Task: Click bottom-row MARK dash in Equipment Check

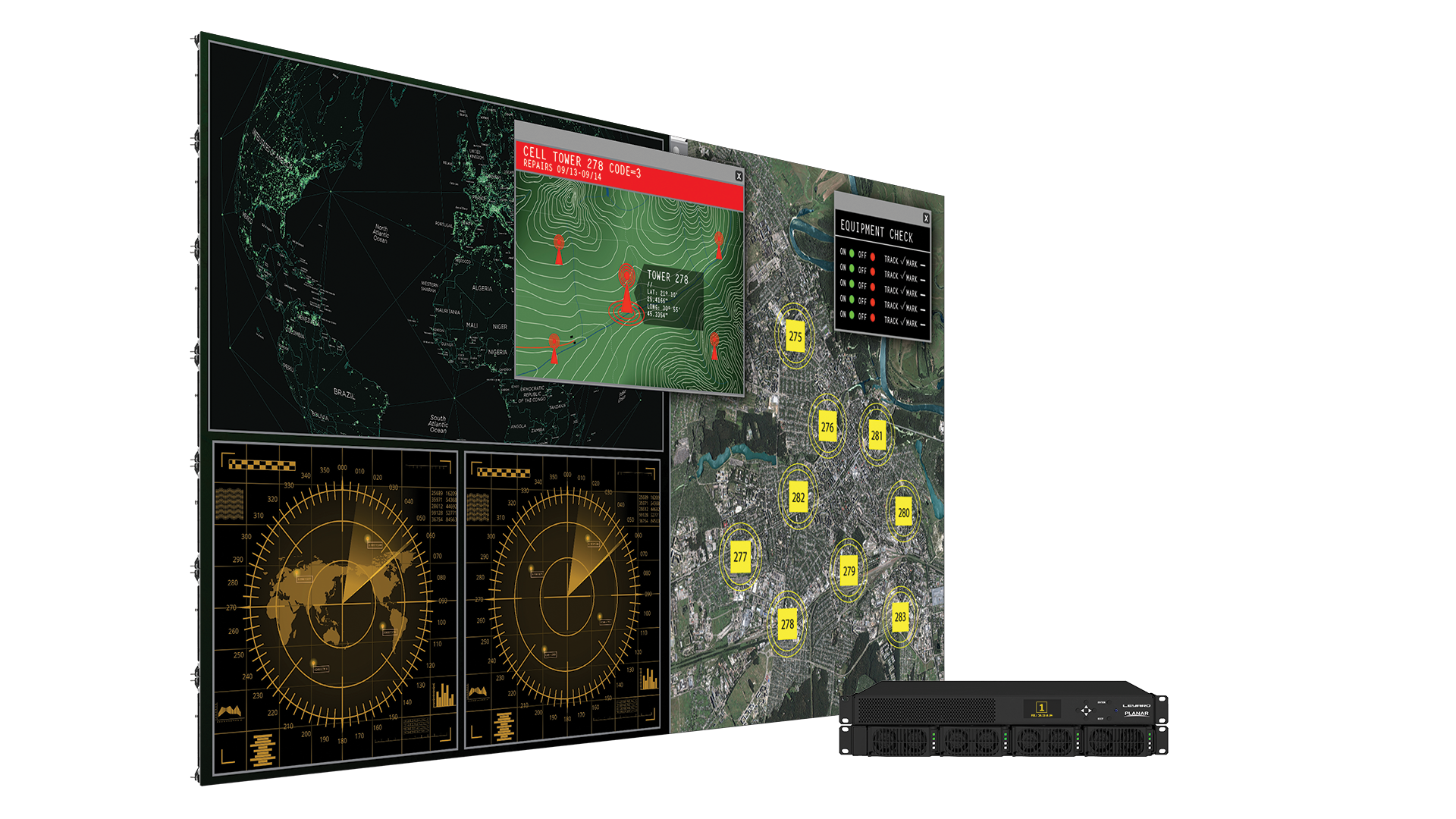Action: point(923,325)
